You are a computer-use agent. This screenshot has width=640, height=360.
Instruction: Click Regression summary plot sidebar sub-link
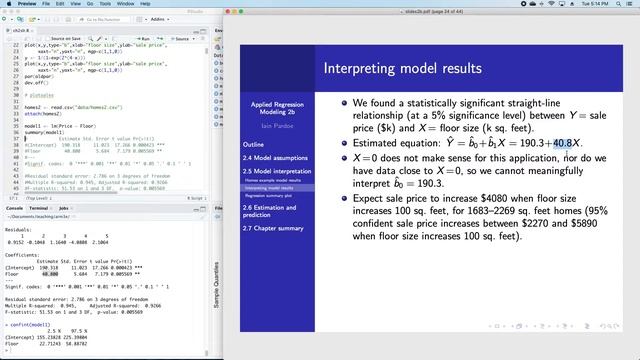point(268,196)
